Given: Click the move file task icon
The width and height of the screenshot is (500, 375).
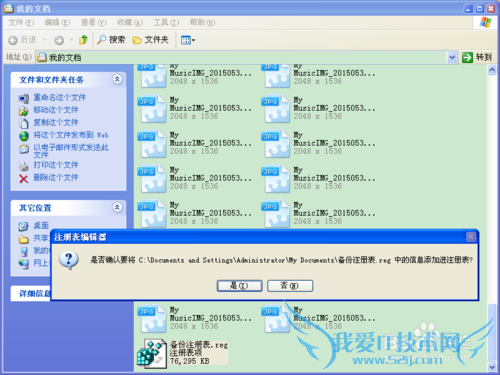Looking at the screenshot, I should [x=24, y=111].
